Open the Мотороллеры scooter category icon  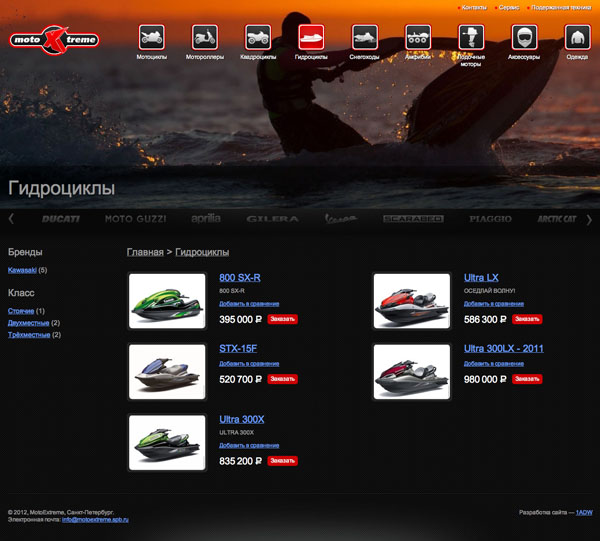click(x=205, y=37)
